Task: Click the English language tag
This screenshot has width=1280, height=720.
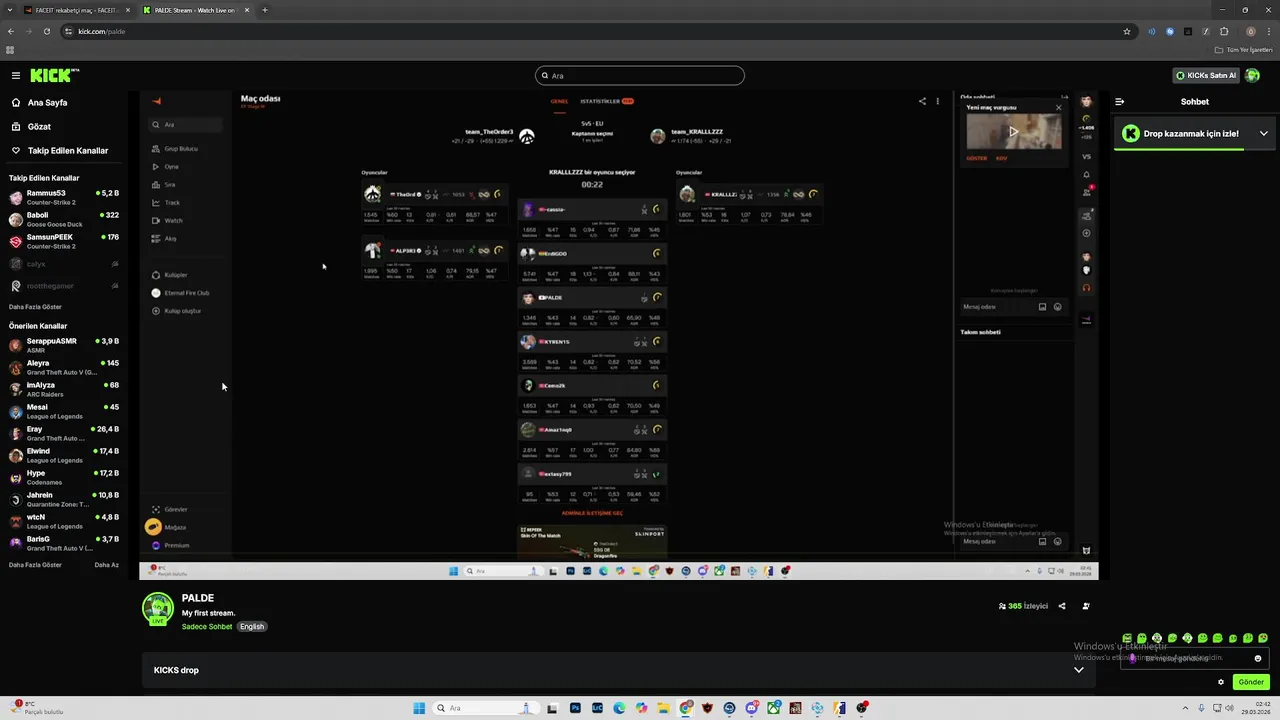Action: [252, 627]
